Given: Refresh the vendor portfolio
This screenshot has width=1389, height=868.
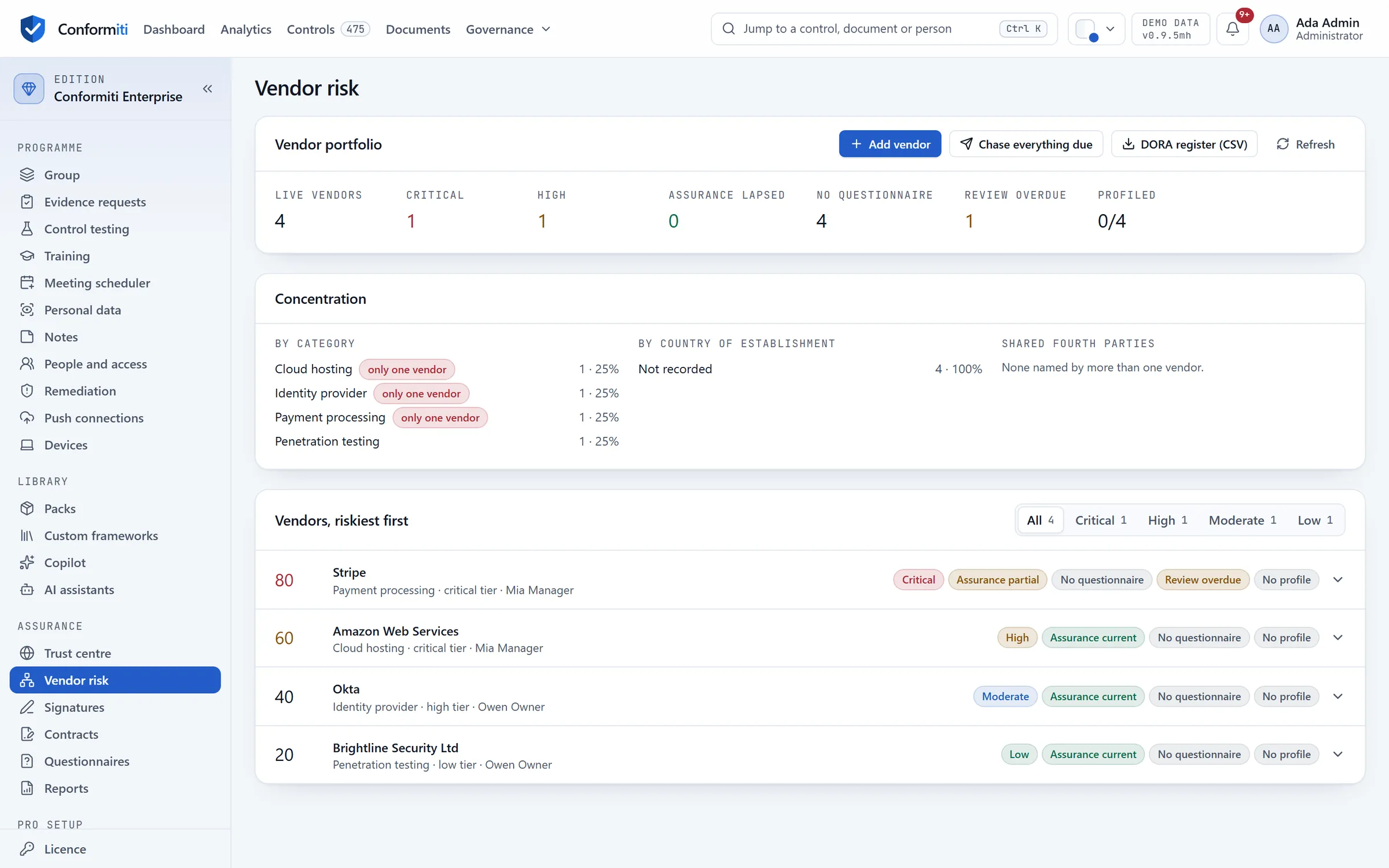Looking at the screenshot, I should [x=1306, y=144].
